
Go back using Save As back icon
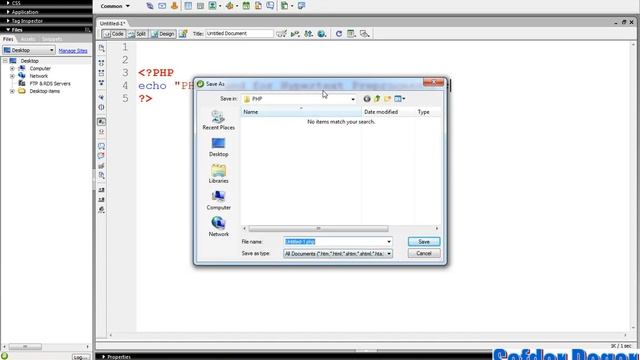[367, 99]
